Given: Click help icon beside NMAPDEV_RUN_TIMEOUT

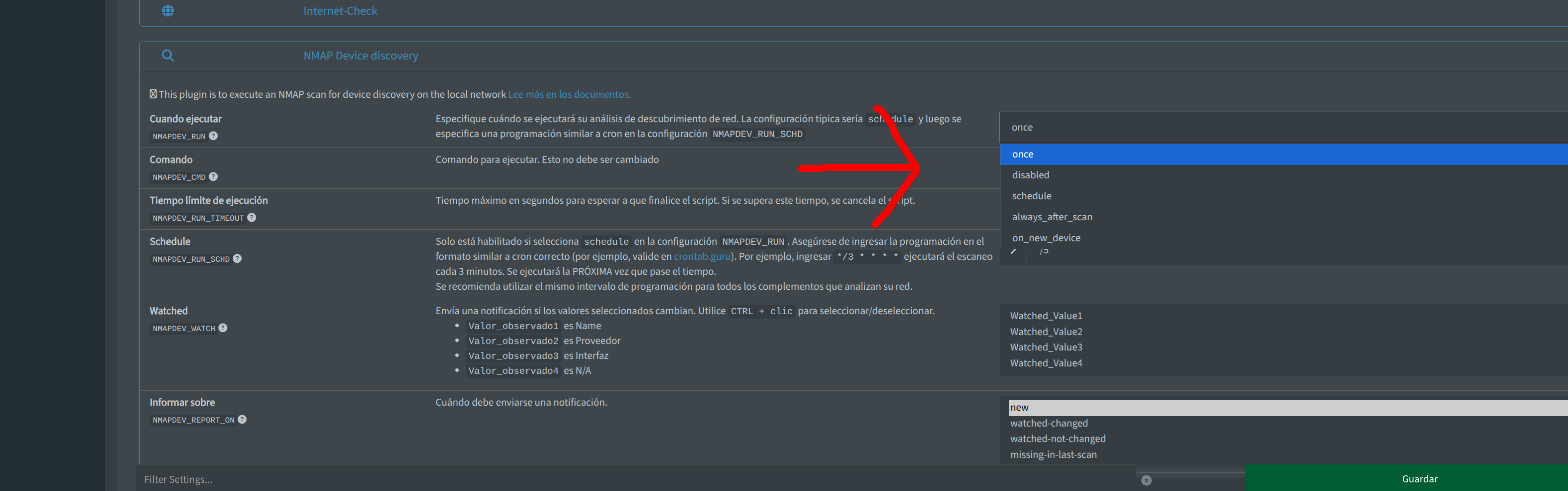Looking at the screenshot, I should 251,218.
